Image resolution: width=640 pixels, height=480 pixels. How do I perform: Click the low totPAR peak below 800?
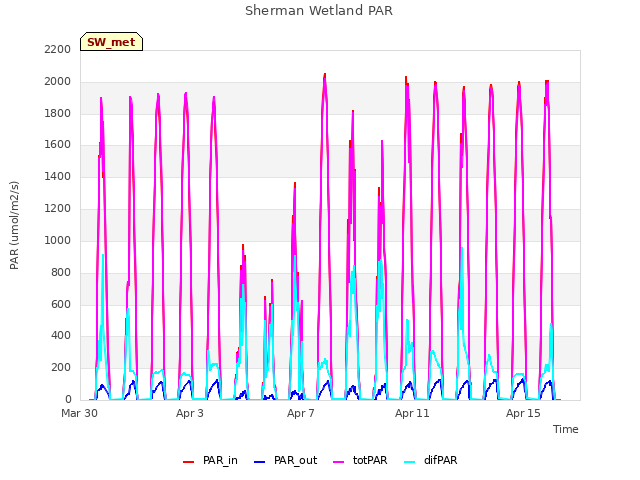point(272,282)
